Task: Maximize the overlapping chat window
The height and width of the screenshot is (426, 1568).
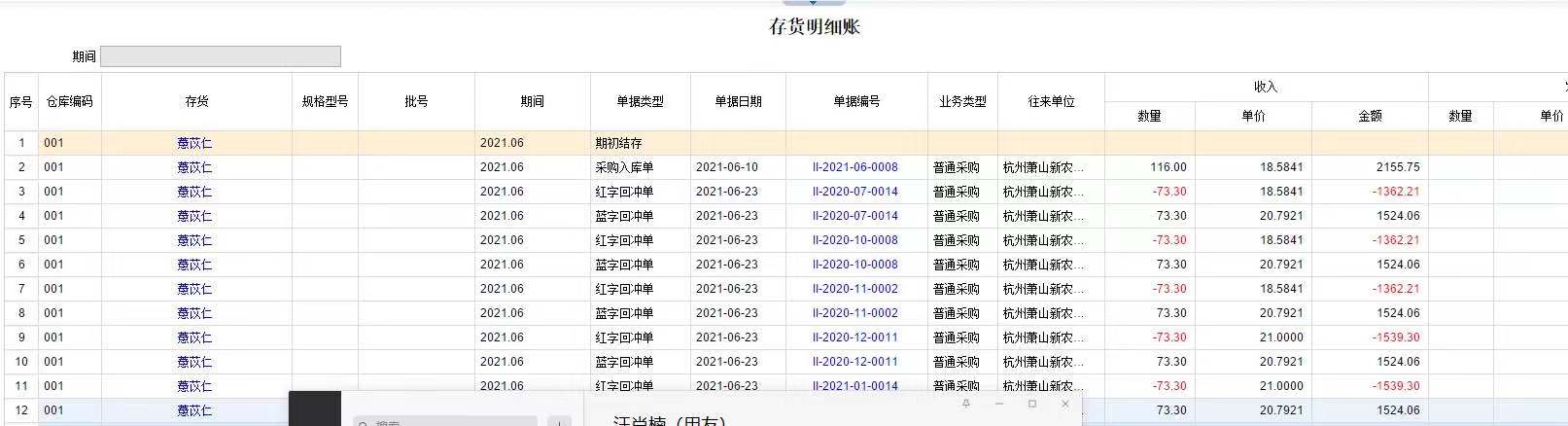Action: click(1032, 403)
